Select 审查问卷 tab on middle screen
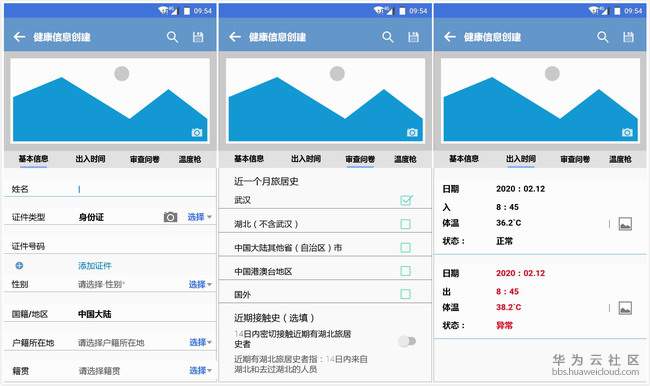 [x=360, y=159]
